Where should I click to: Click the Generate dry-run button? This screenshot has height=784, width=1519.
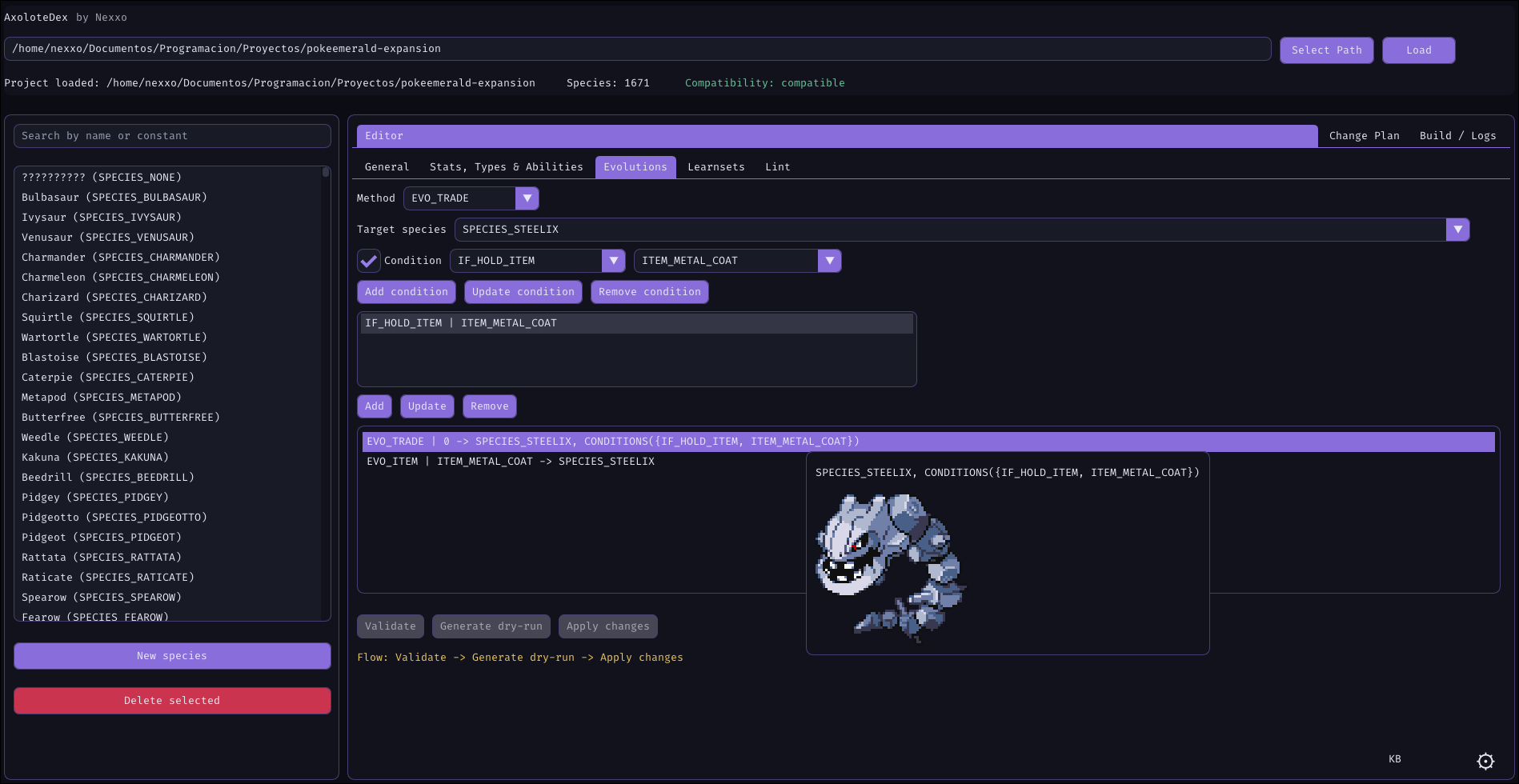[x=491, y=626]
